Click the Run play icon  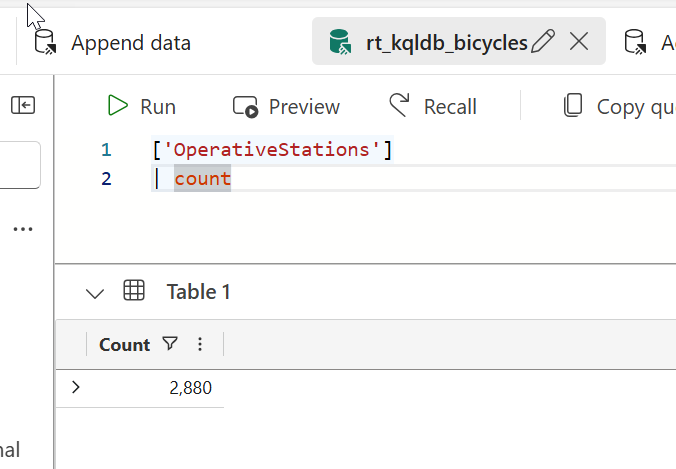118,106
